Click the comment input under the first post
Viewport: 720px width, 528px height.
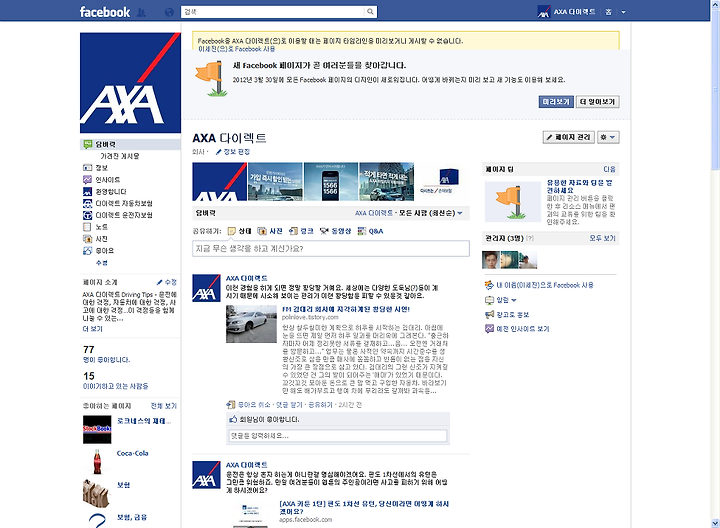pyautogui.click(x=338, y=436)
